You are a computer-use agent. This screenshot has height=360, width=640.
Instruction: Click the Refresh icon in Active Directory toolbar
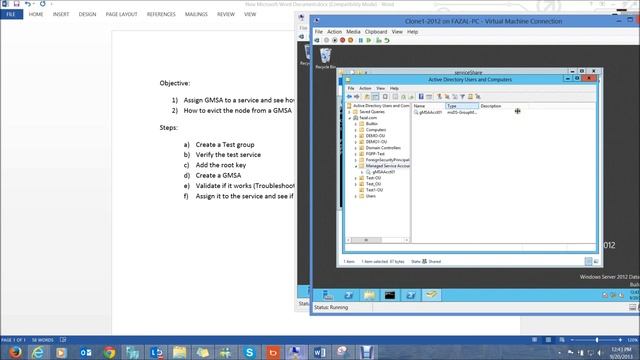coord(403,97)
